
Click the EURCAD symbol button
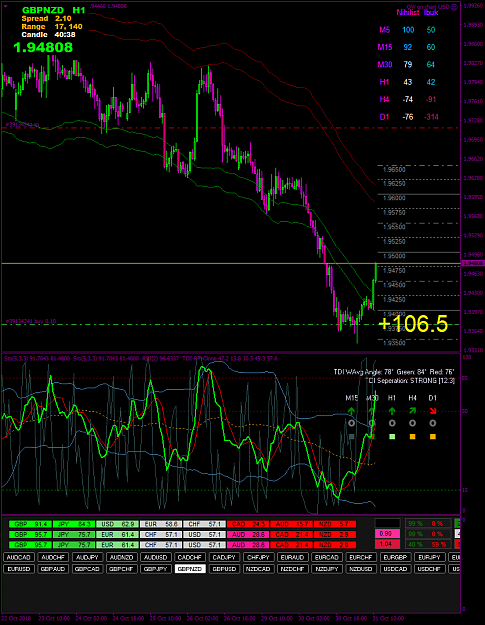click(327, 557)
